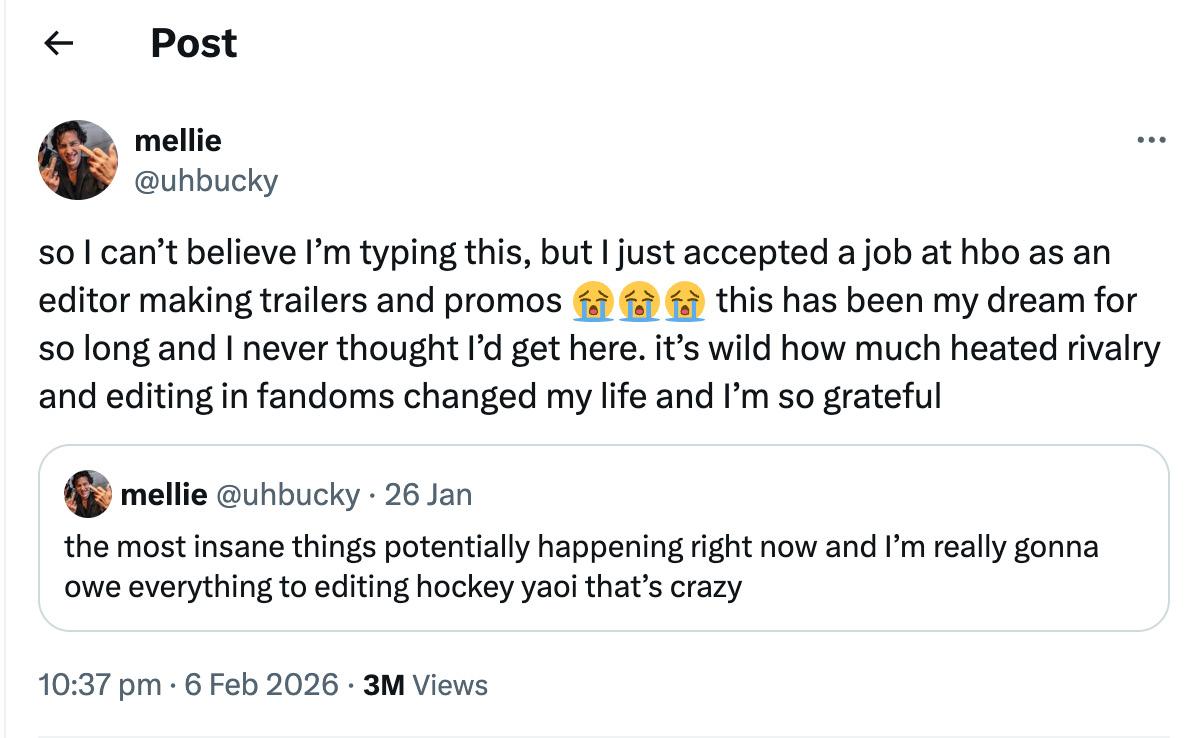
Task: Click the last crying emoji
Action: [x=686, y=301]
